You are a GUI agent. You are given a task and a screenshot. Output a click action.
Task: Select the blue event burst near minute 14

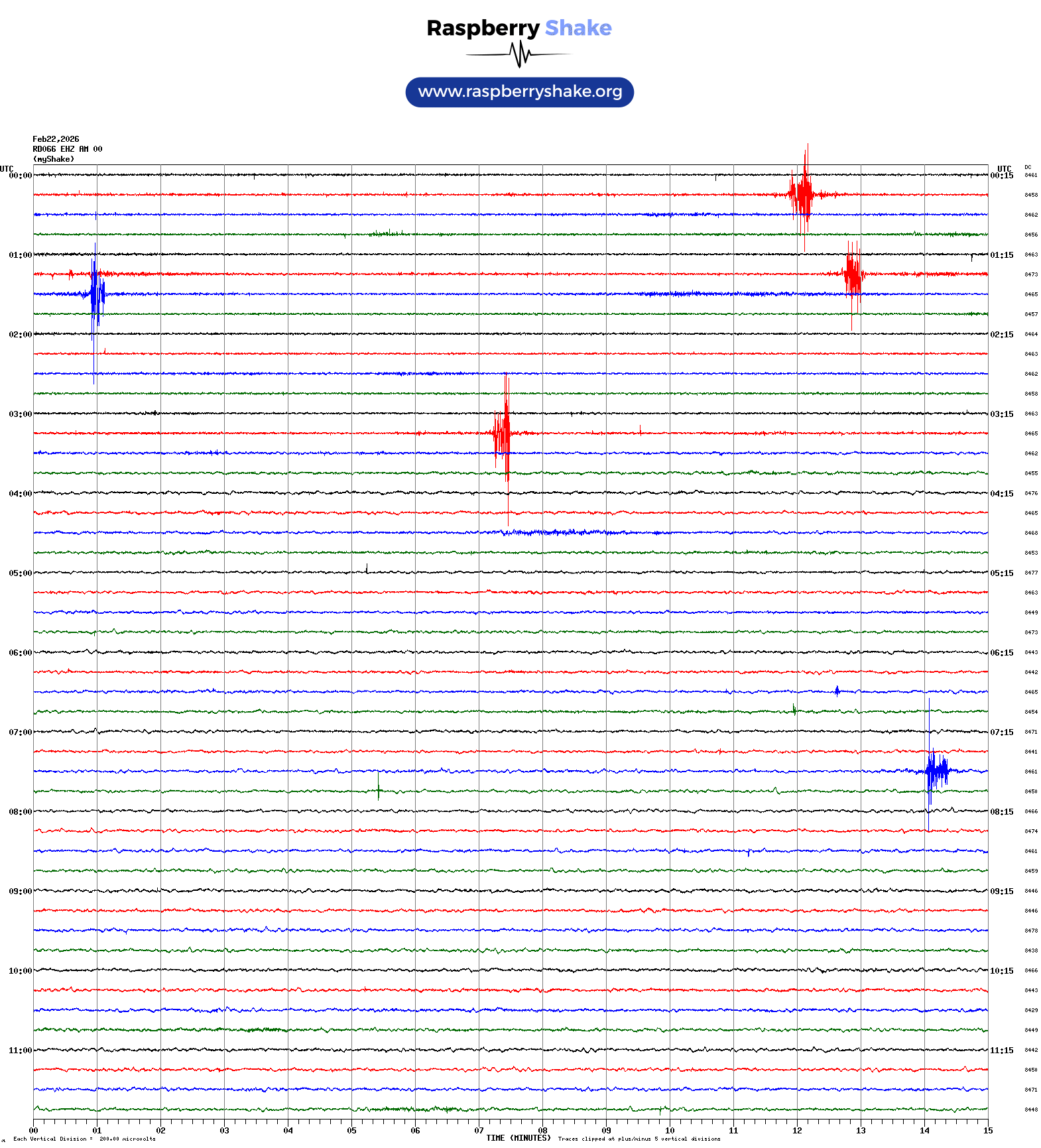tap(936, 771)
